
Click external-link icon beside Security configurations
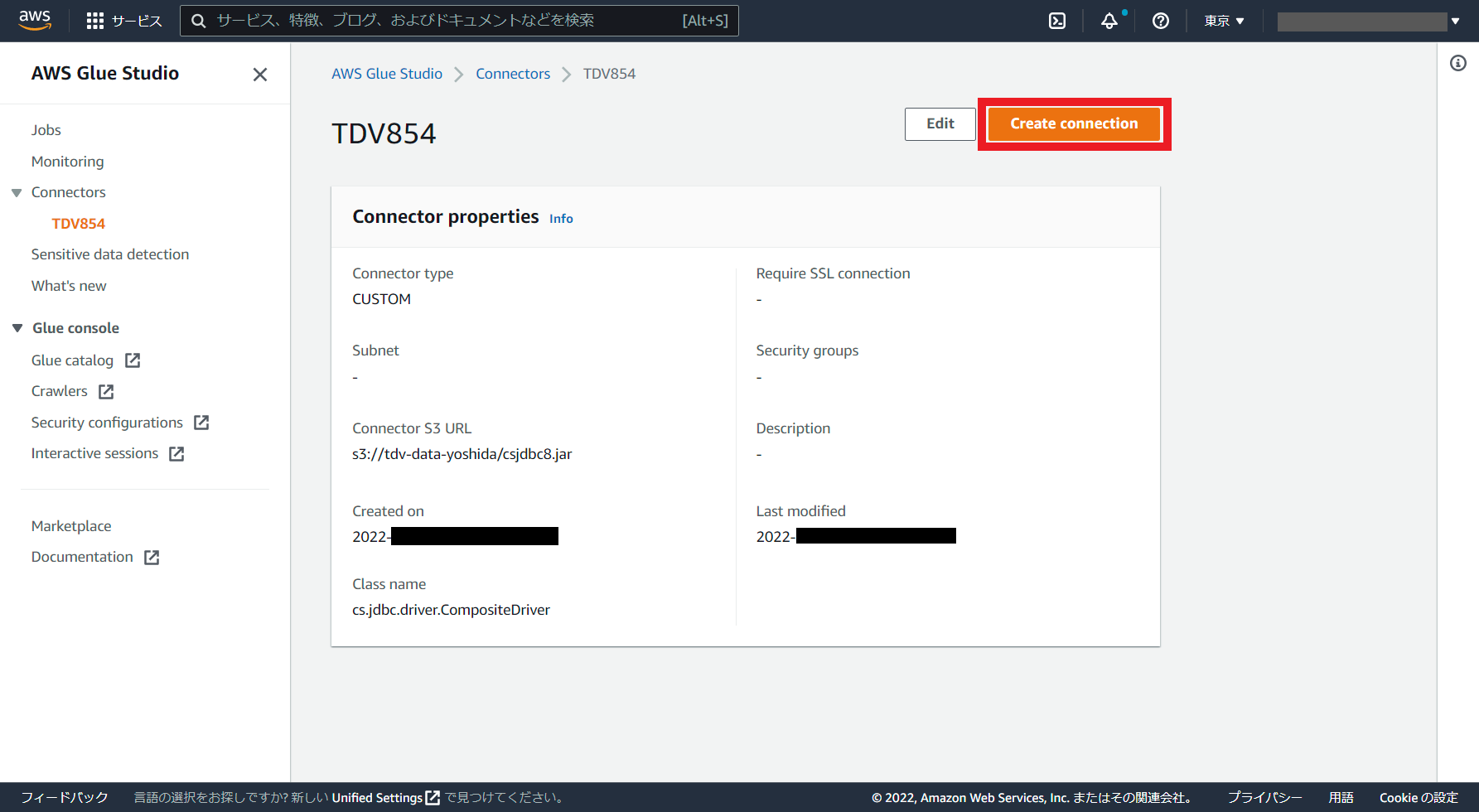[x=201, y=423]
